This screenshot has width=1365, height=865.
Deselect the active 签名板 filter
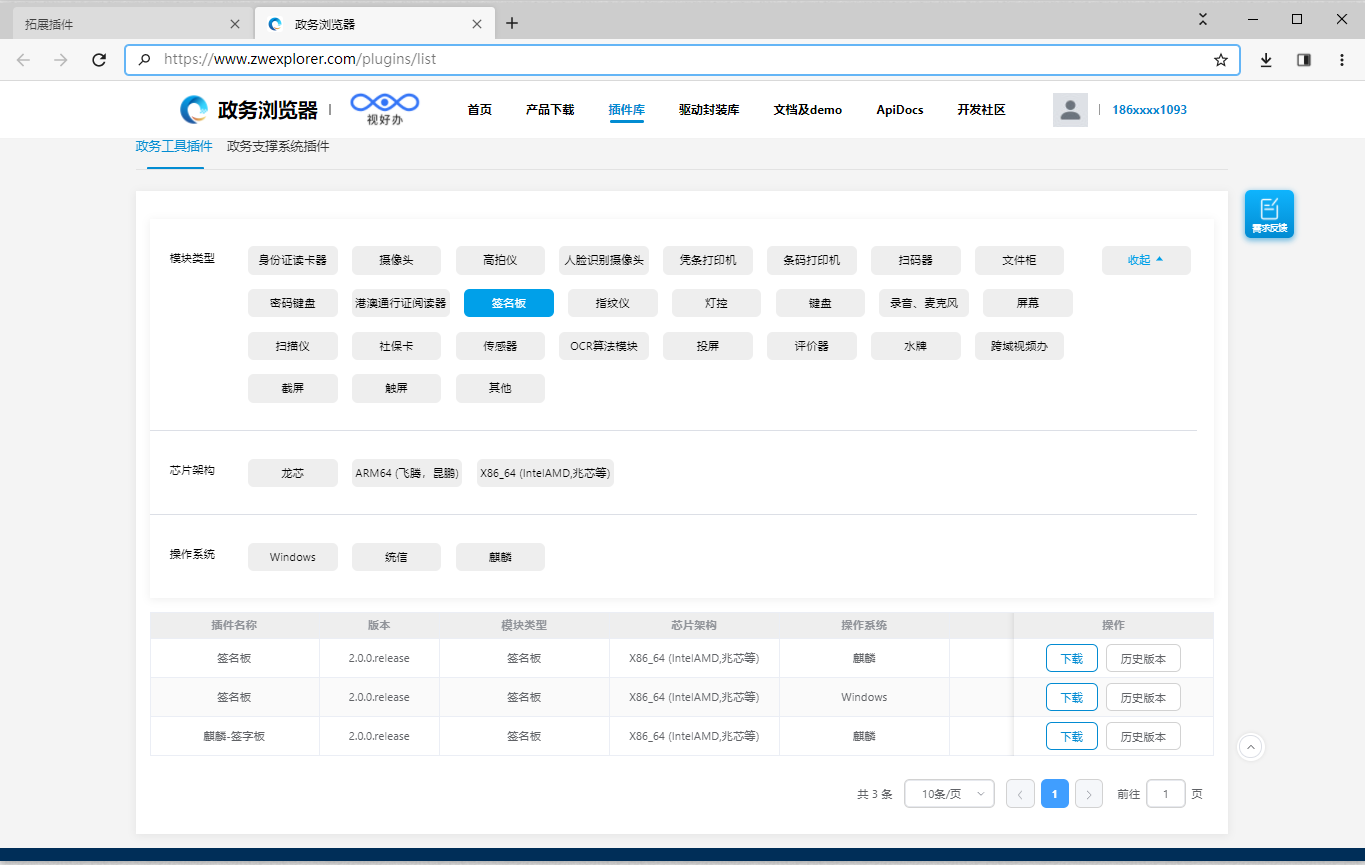[509, 303]
